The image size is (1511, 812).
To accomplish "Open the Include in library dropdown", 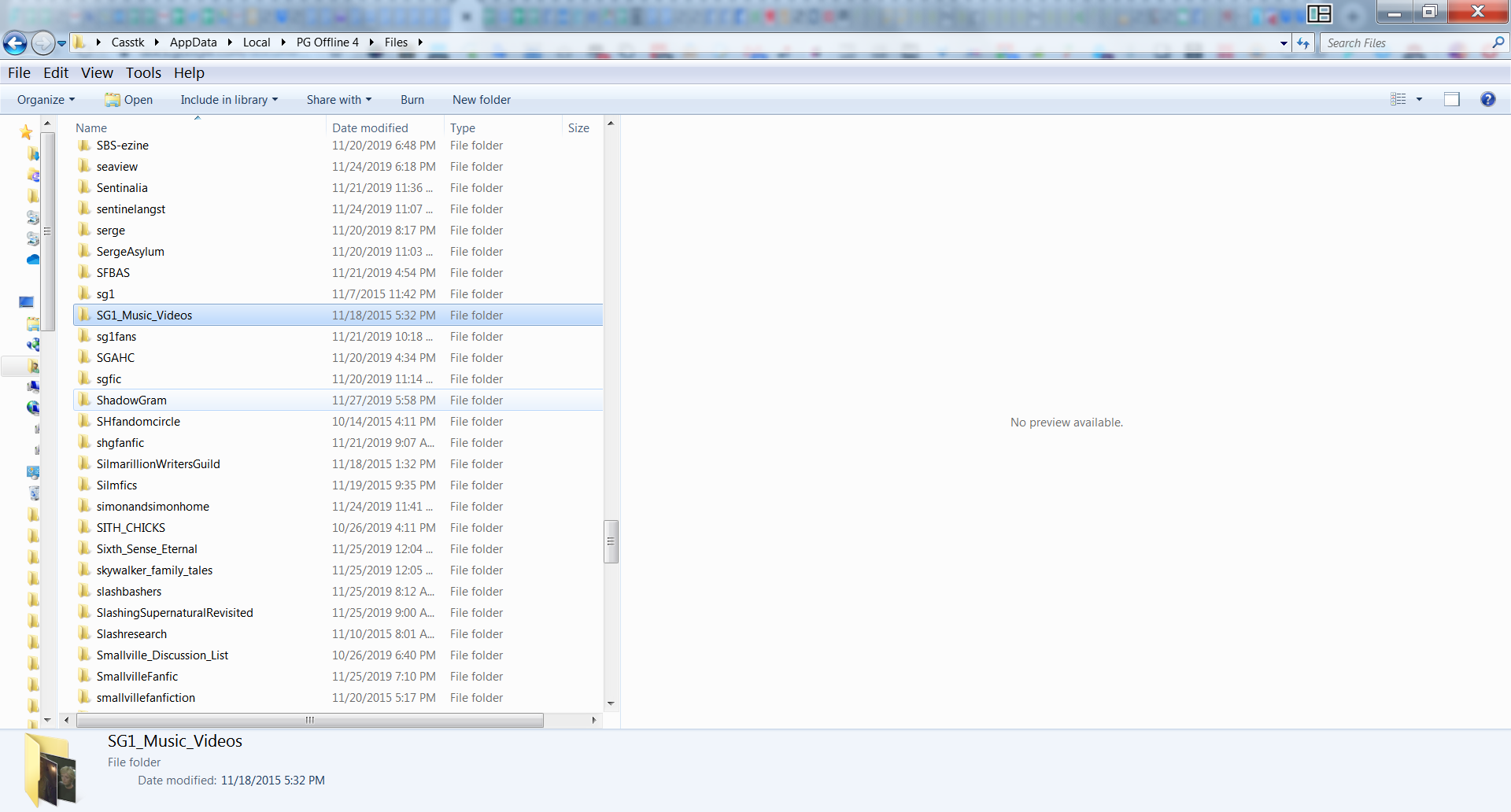I will 229,100.
